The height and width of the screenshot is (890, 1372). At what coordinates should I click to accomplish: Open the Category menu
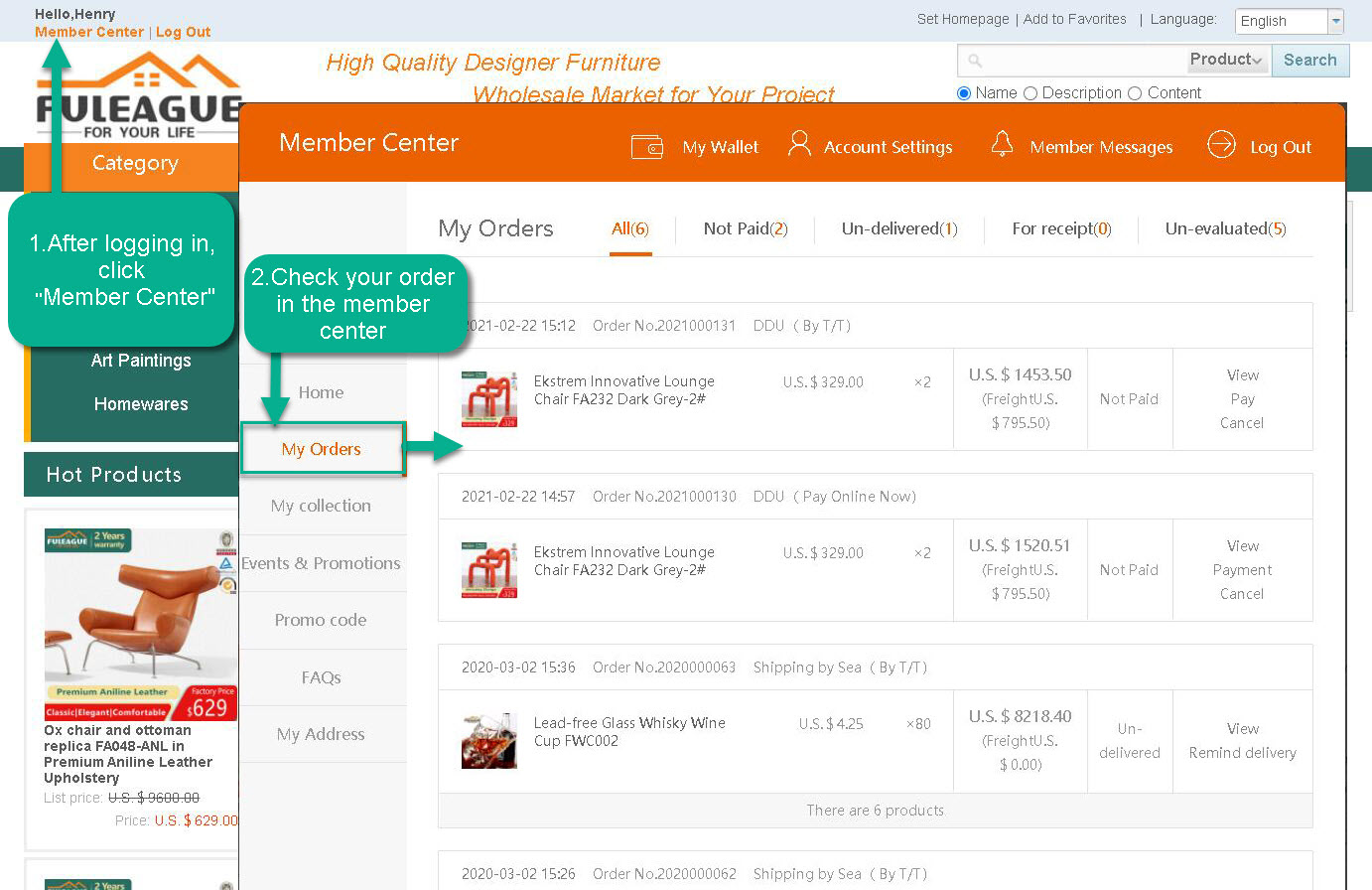(135, 163)
